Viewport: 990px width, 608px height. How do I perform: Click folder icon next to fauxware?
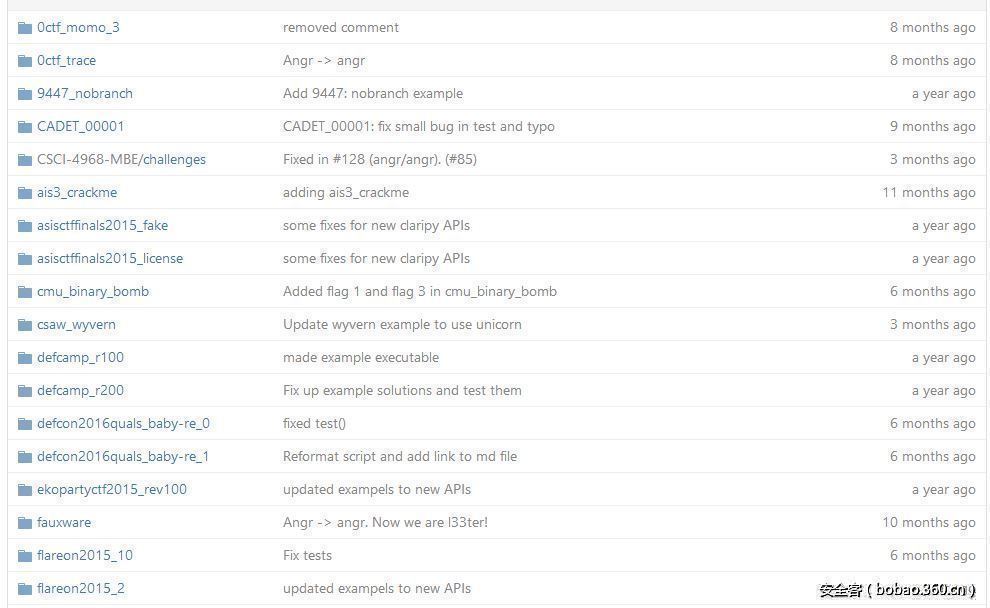25,523
